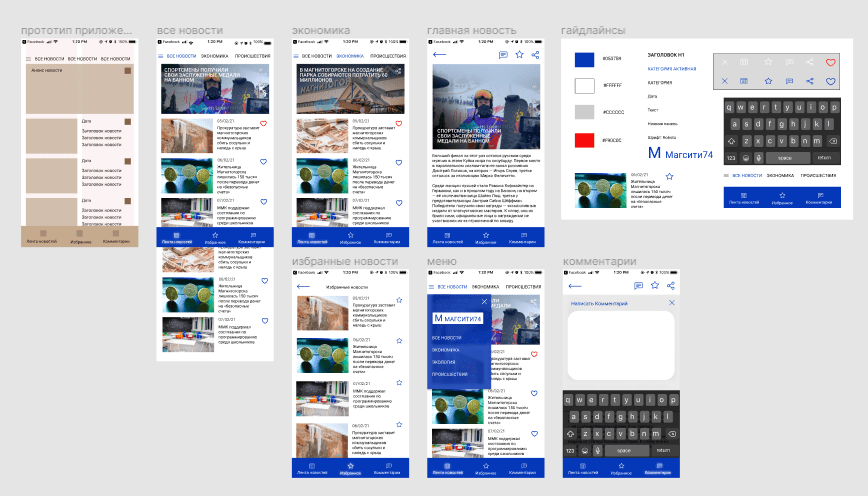Toggle star on first избранные новости item

(398, 299)
